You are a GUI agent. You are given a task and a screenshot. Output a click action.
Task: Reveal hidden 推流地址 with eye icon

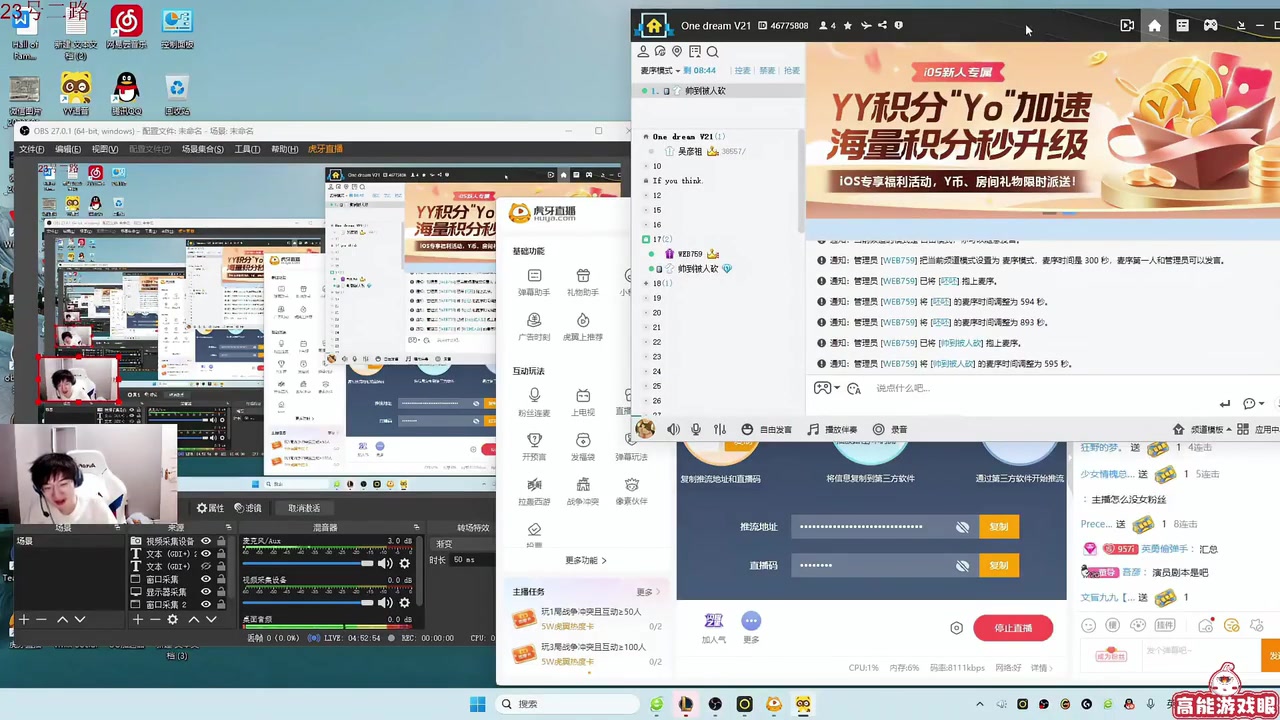[962, 527]
